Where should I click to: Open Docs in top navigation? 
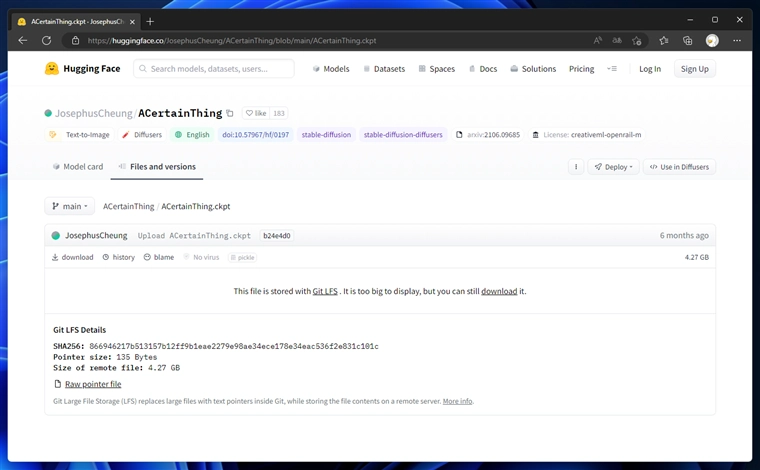483,69
